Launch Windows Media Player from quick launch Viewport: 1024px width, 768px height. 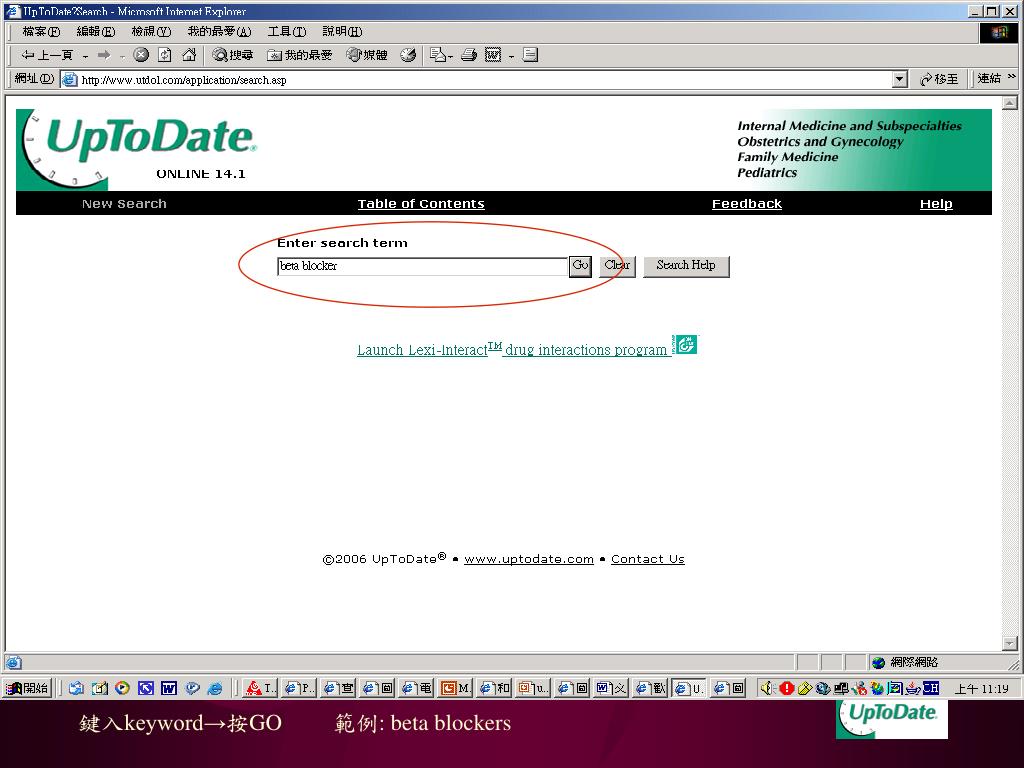click(x=122, y=688)
